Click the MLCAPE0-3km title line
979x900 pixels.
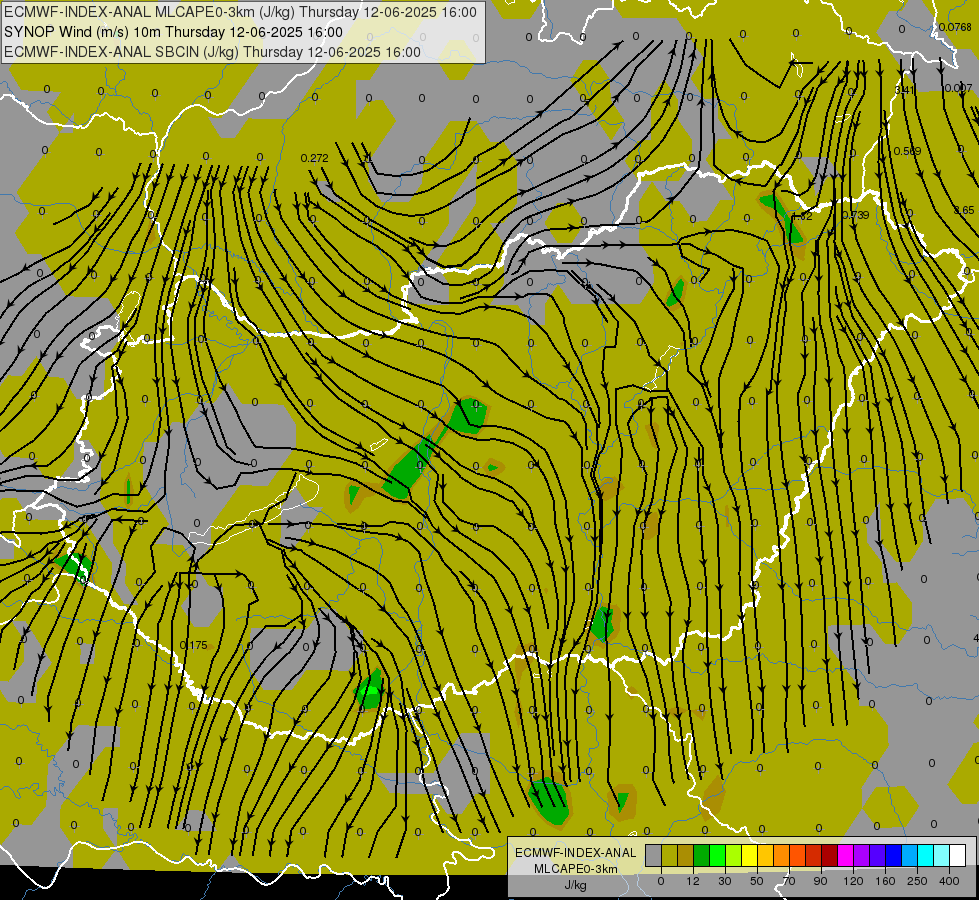coord(240,12)
